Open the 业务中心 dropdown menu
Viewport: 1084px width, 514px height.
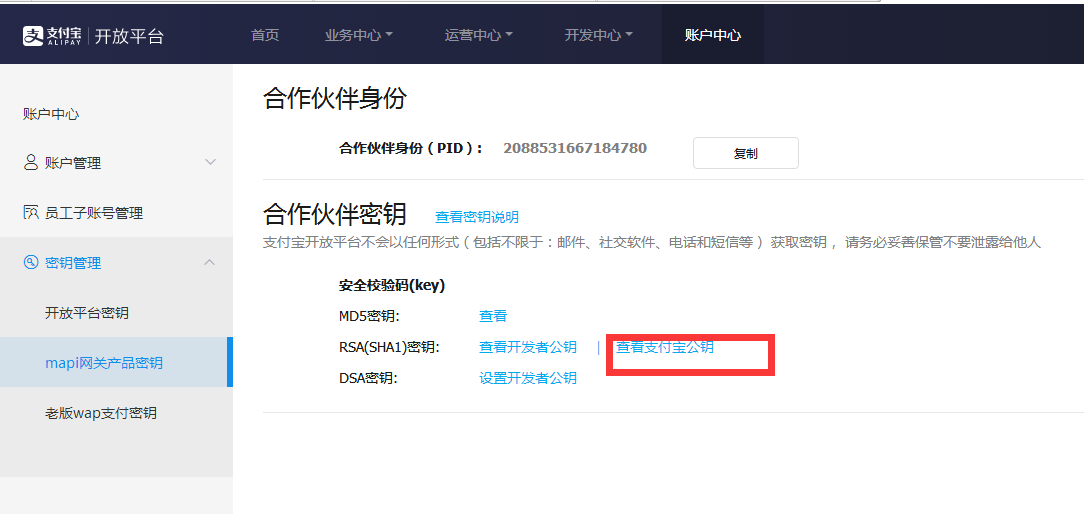tap(358, 35)
